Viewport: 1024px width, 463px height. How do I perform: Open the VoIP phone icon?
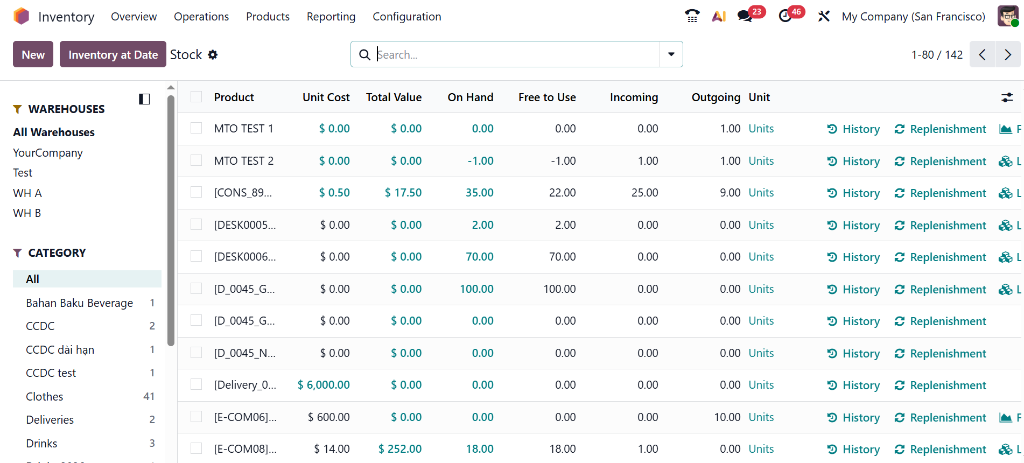point(692,16)
